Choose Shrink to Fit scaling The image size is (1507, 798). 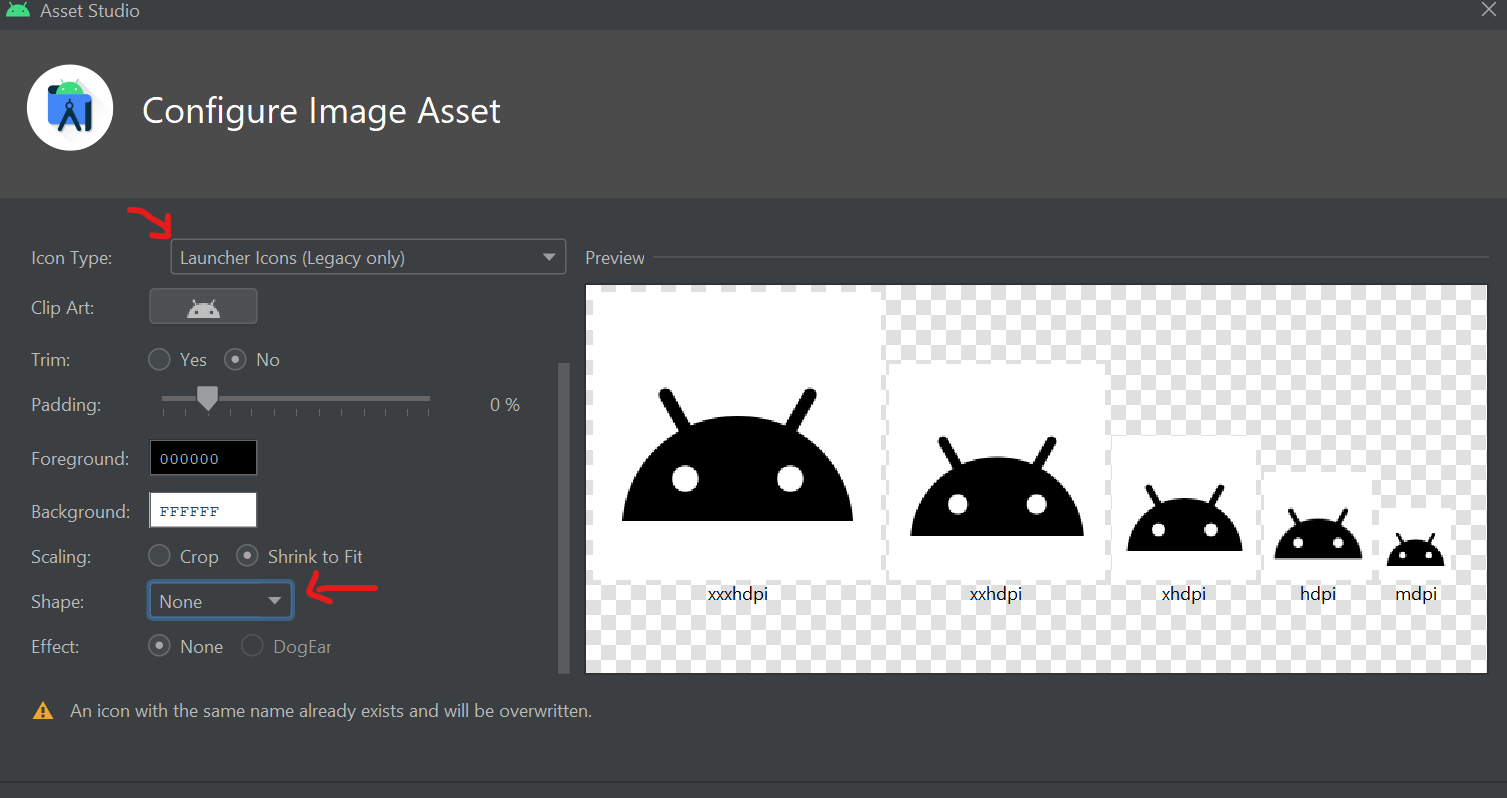[247, 556]
